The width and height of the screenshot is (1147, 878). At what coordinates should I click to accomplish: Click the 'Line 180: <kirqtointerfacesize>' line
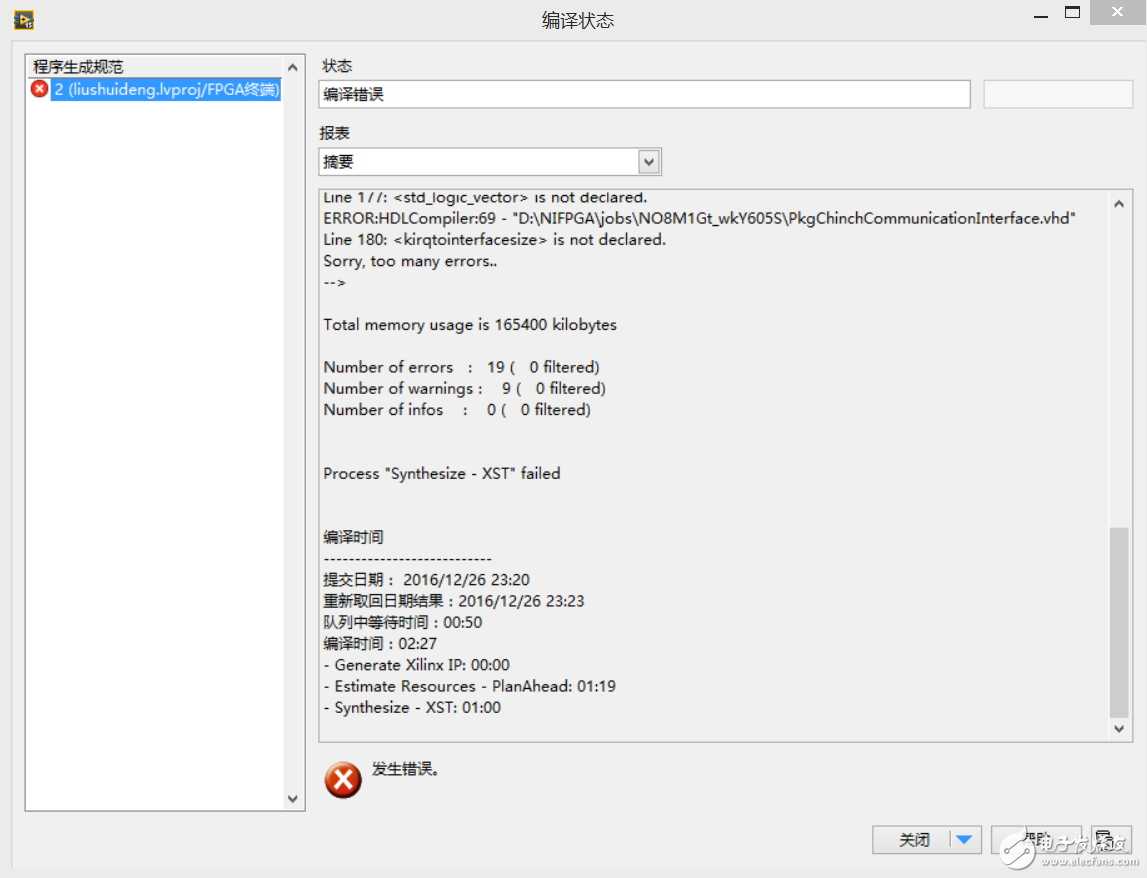[x=494, y=239]
